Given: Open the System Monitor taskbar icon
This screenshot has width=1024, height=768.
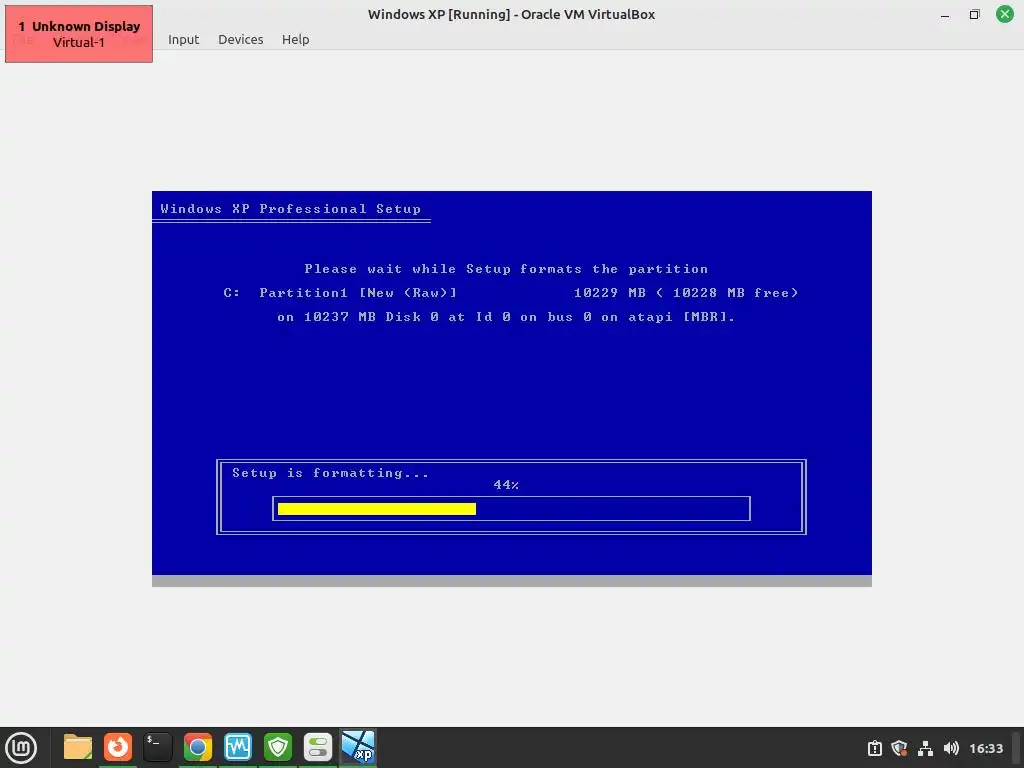Looking at the screenshot, I should pos(238,748).
